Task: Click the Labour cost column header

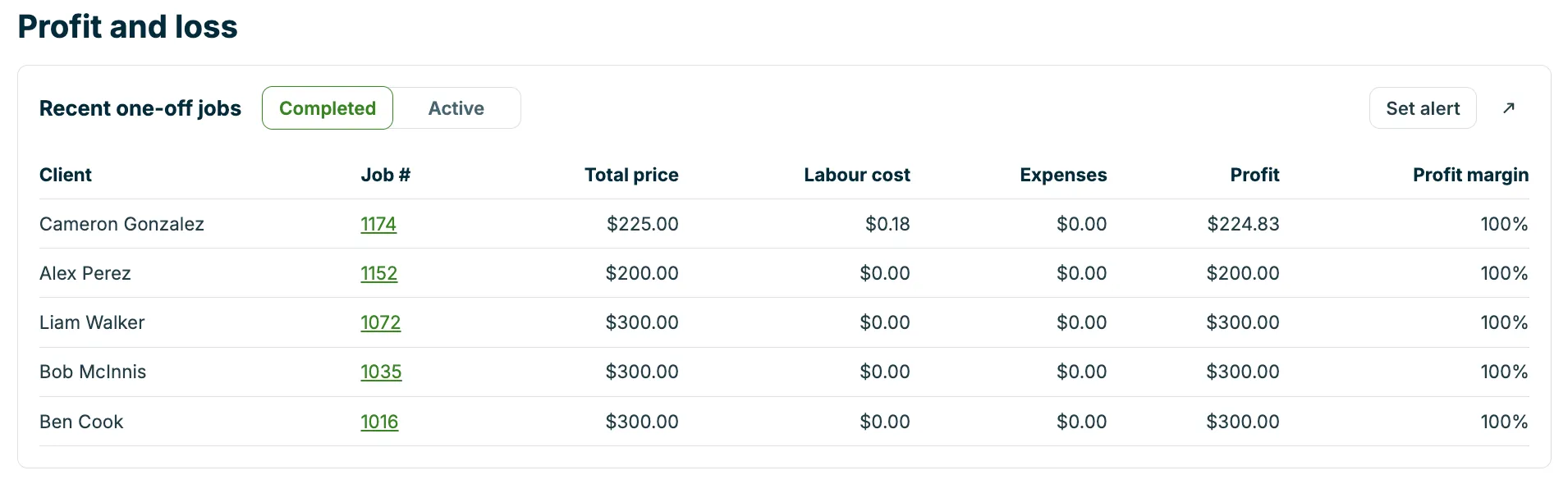Action: pos(857,175)
